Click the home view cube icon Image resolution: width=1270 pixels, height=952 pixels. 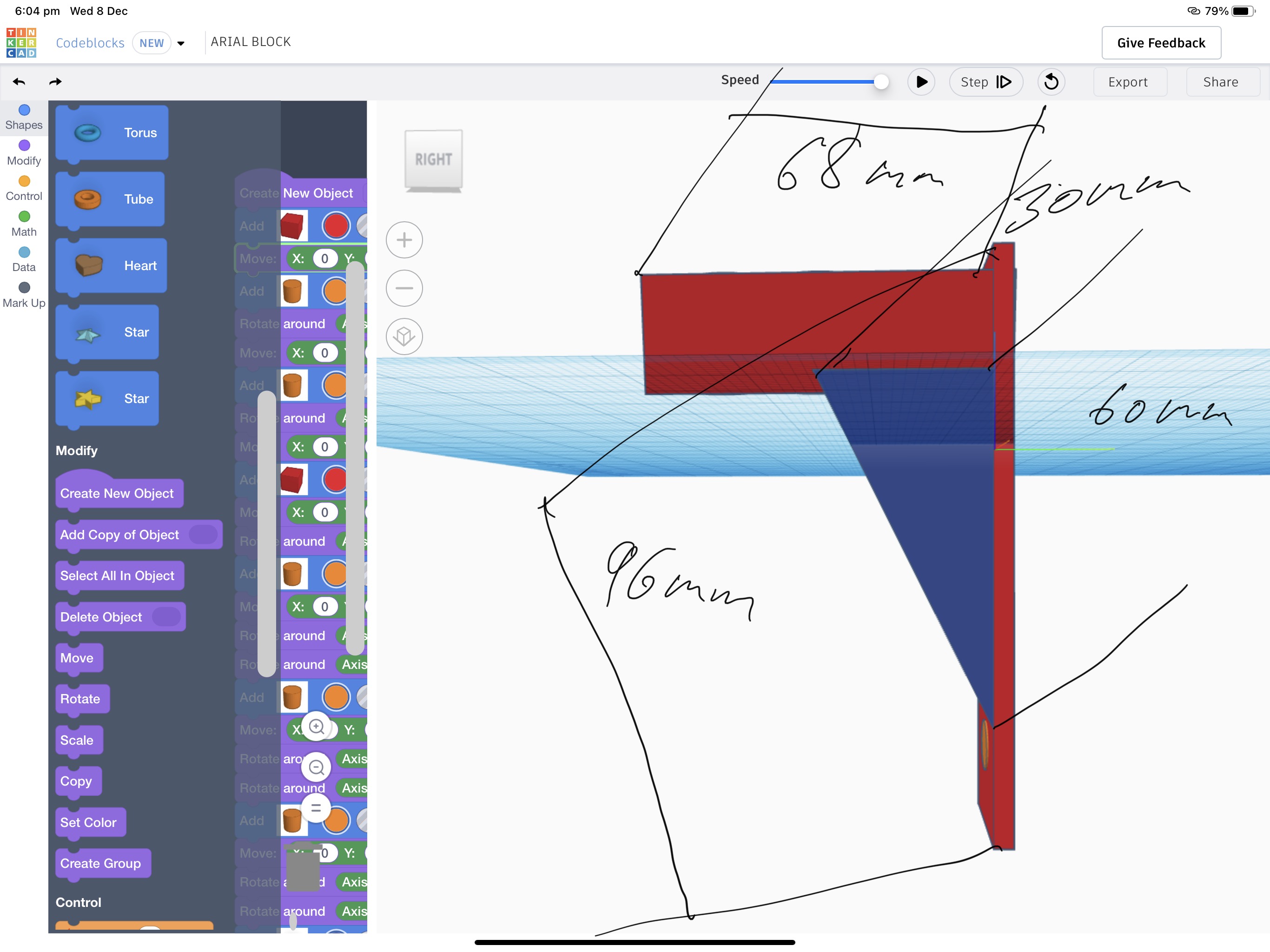[x=404, y=337]
